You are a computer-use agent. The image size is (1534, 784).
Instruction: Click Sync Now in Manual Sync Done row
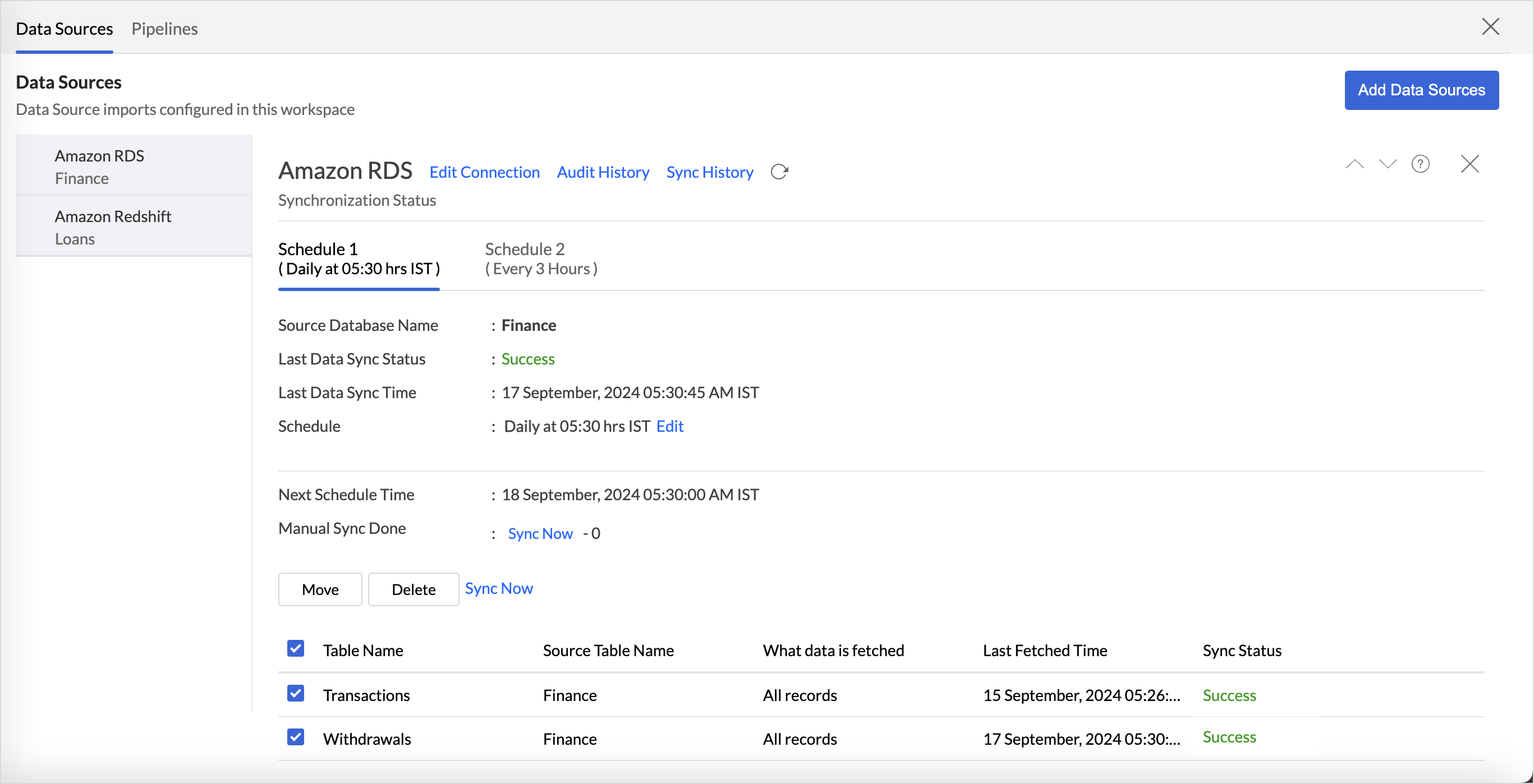tap(540, 533)
